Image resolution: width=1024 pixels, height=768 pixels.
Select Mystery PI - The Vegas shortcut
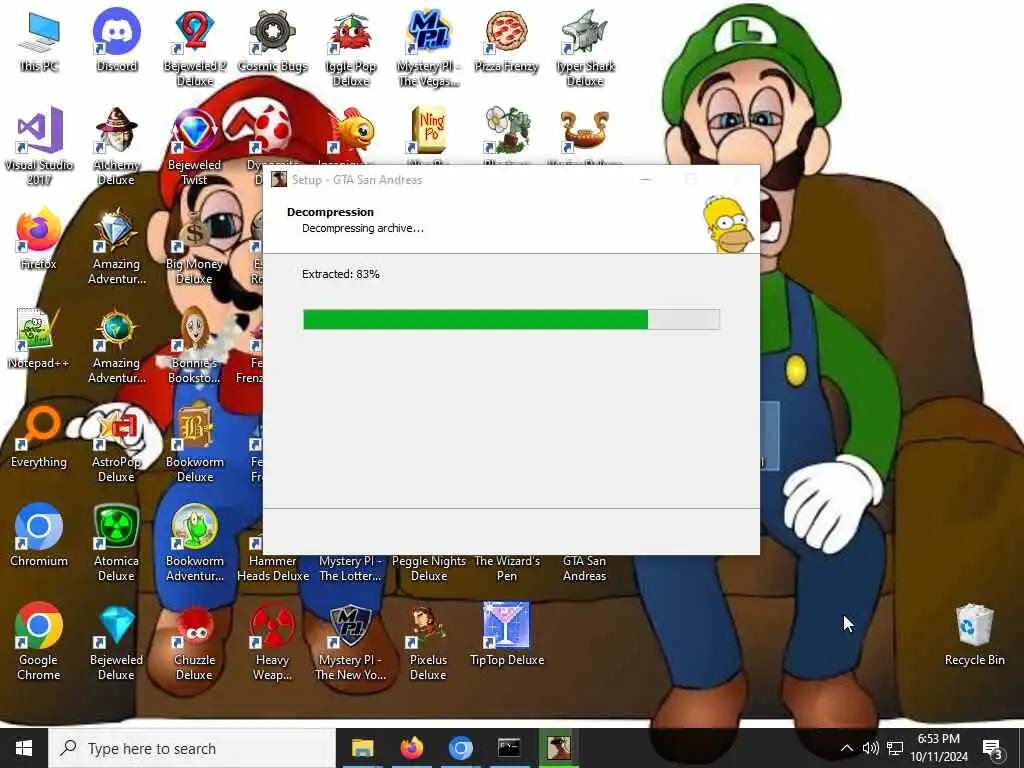pos(428,47)
